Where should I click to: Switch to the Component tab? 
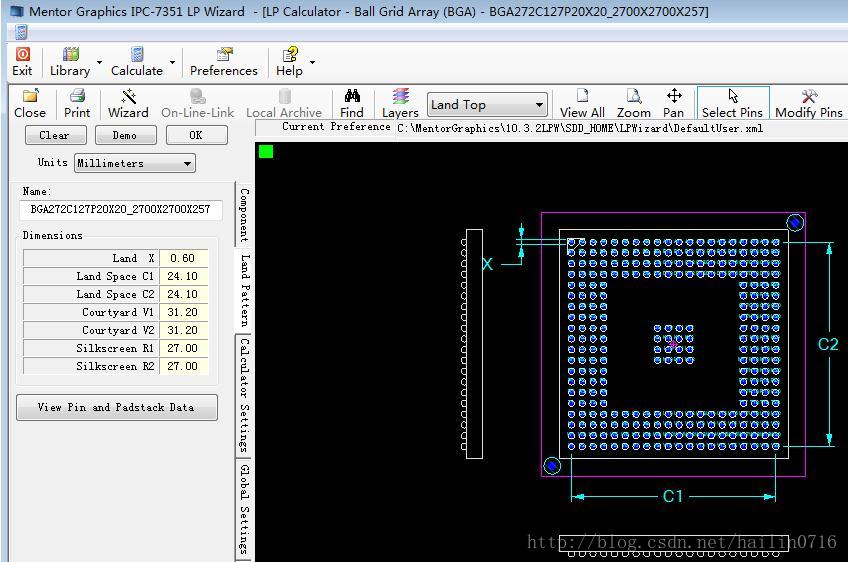point(244,215)
